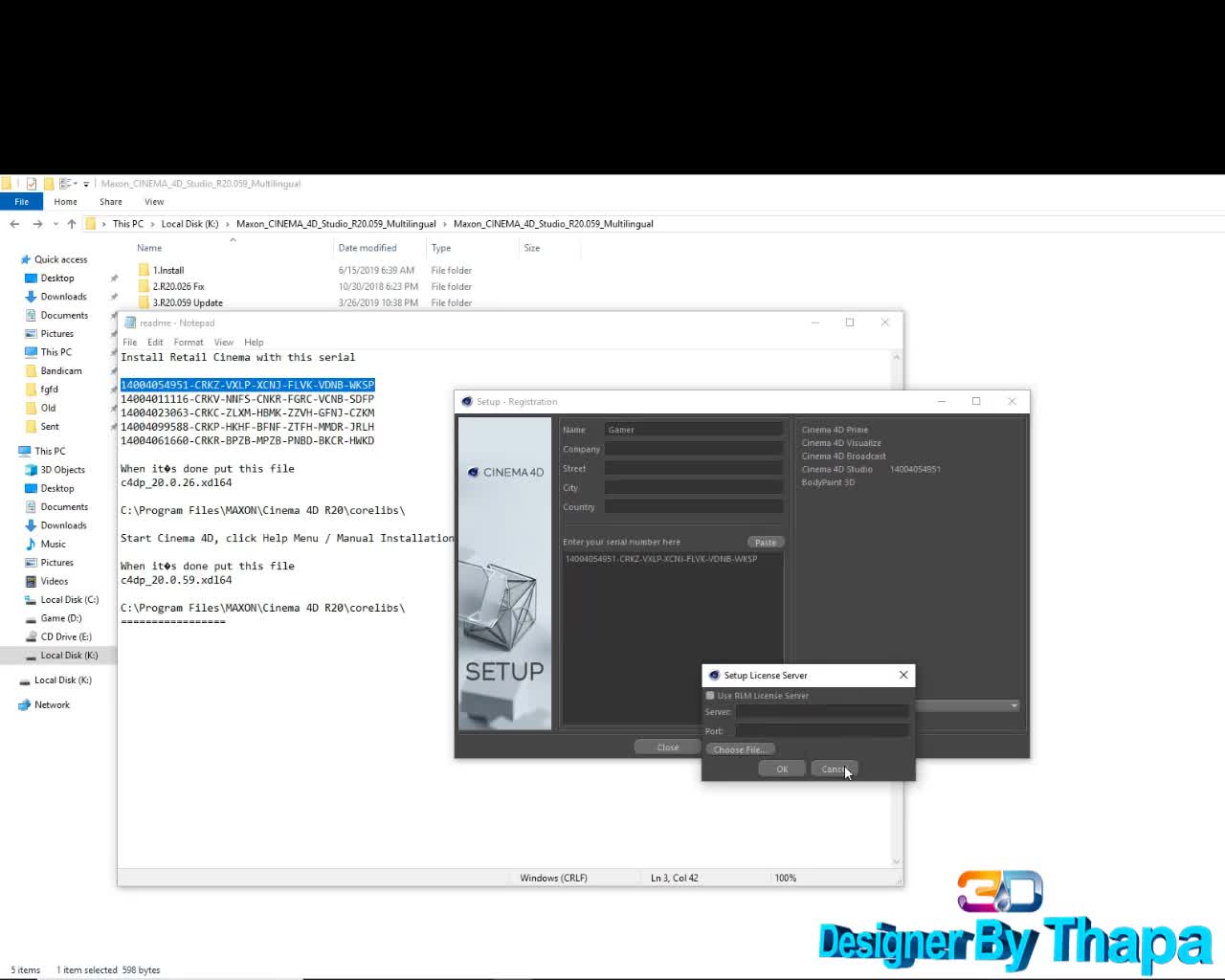This screenshot has width=1225, height=980.
Task: Open Notepad Edit menu
Action: tap(155, 342)
